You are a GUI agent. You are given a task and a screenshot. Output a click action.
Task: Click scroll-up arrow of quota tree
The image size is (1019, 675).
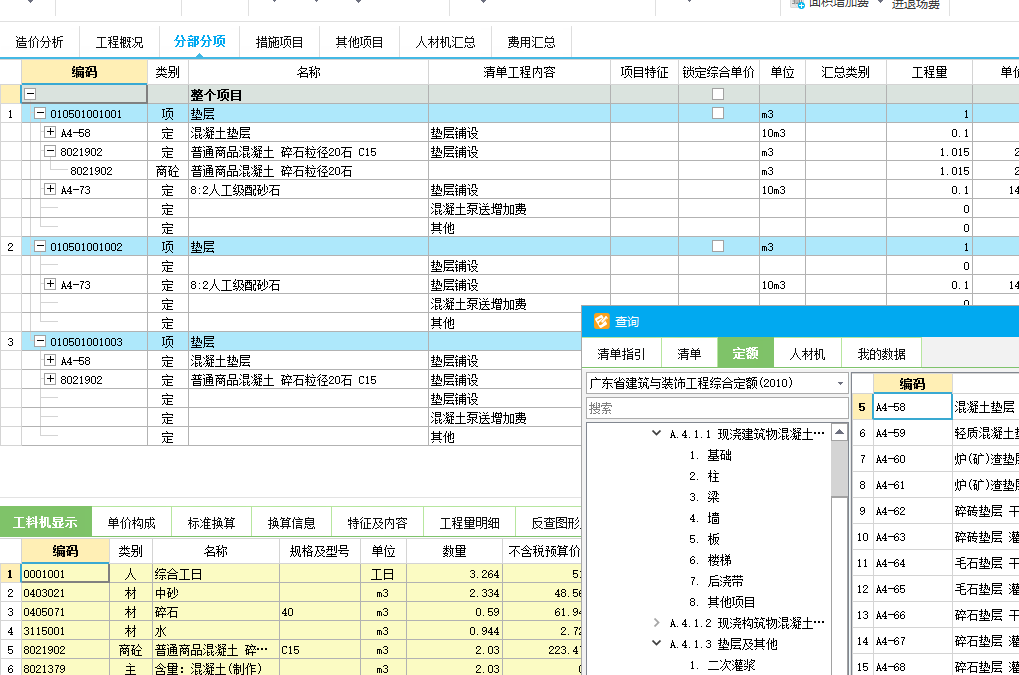(x=840, y=432)
